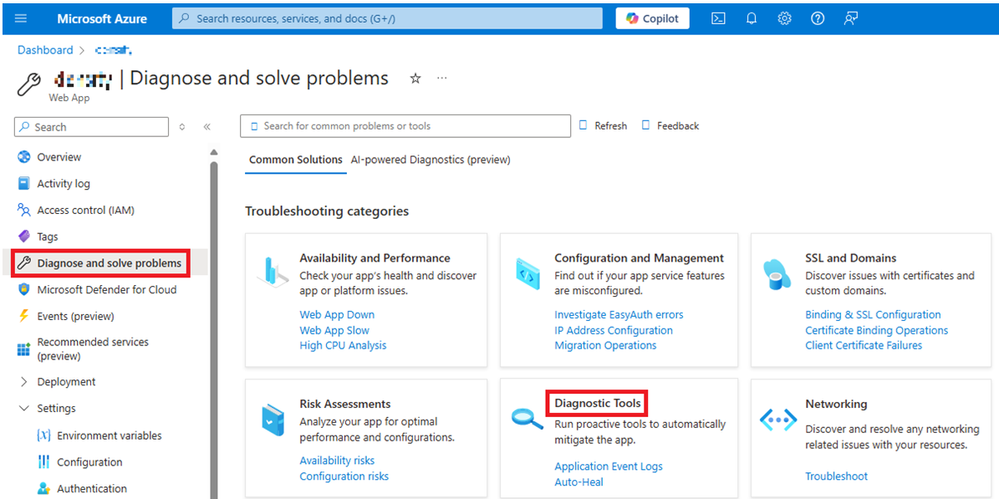This screenshot has width=999, height=499.
Task: Click the Feedback toolbar button
Action: [x=670, y=126]
